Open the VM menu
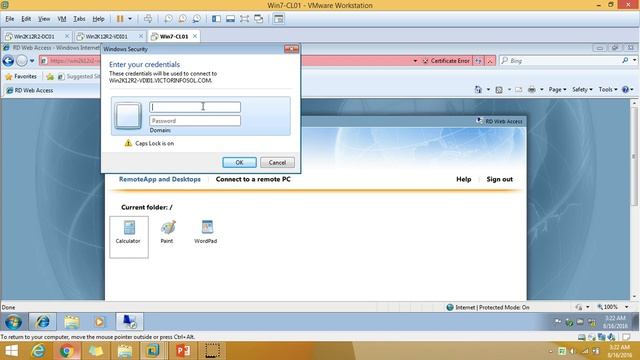The image size is (640, 360). (62, 19)
